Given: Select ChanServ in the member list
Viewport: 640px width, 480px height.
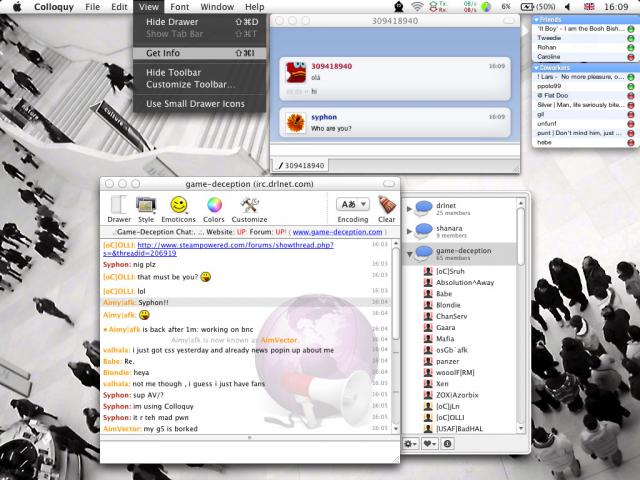Looking at the screenshot, I should pyautogui.click(x=451, y=316).
